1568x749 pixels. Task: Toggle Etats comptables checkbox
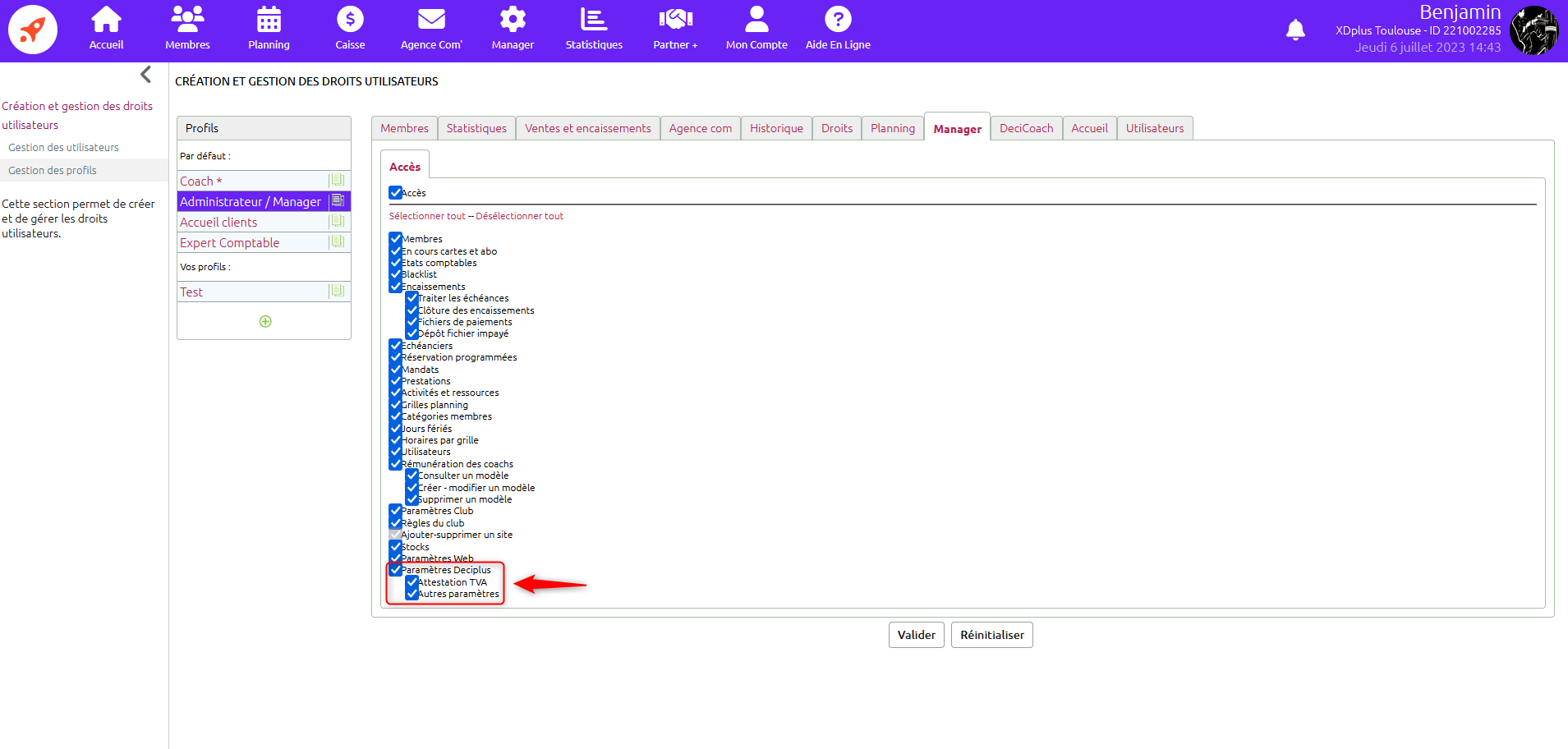[x=396, y=263]
